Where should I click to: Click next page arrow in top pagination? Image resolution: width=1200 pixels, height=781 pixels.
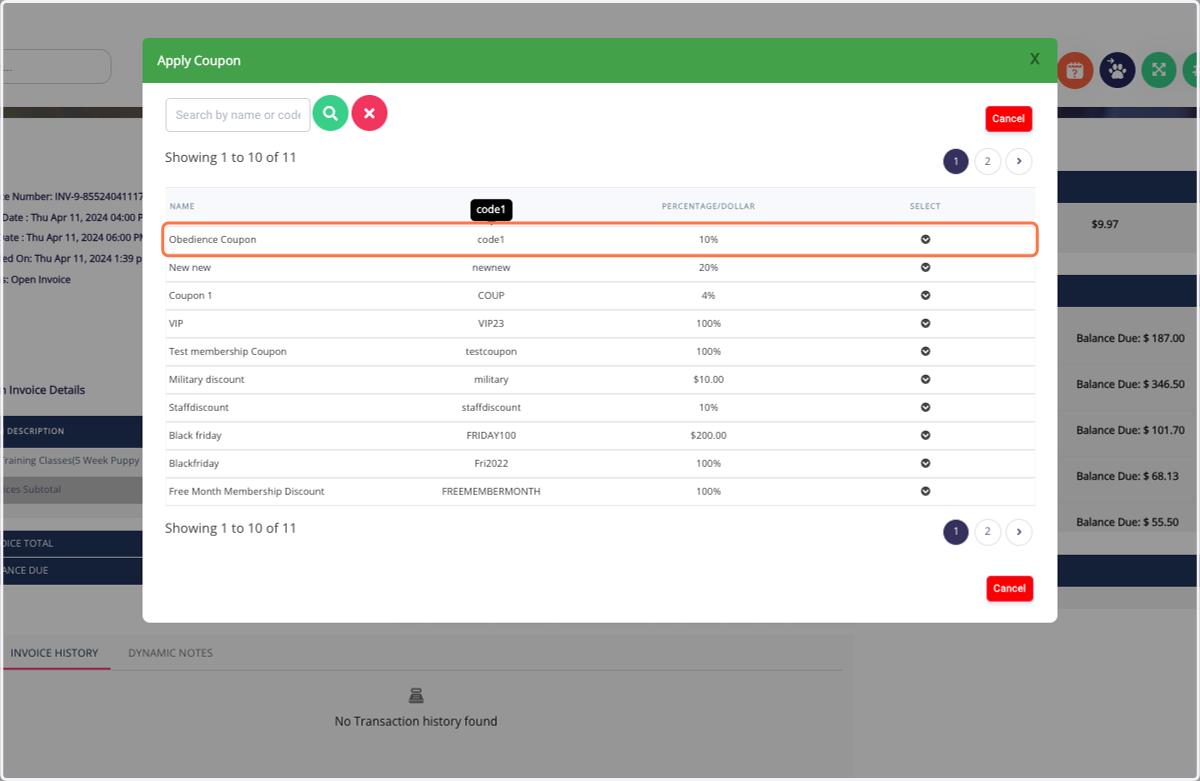tap(1019, 161)
